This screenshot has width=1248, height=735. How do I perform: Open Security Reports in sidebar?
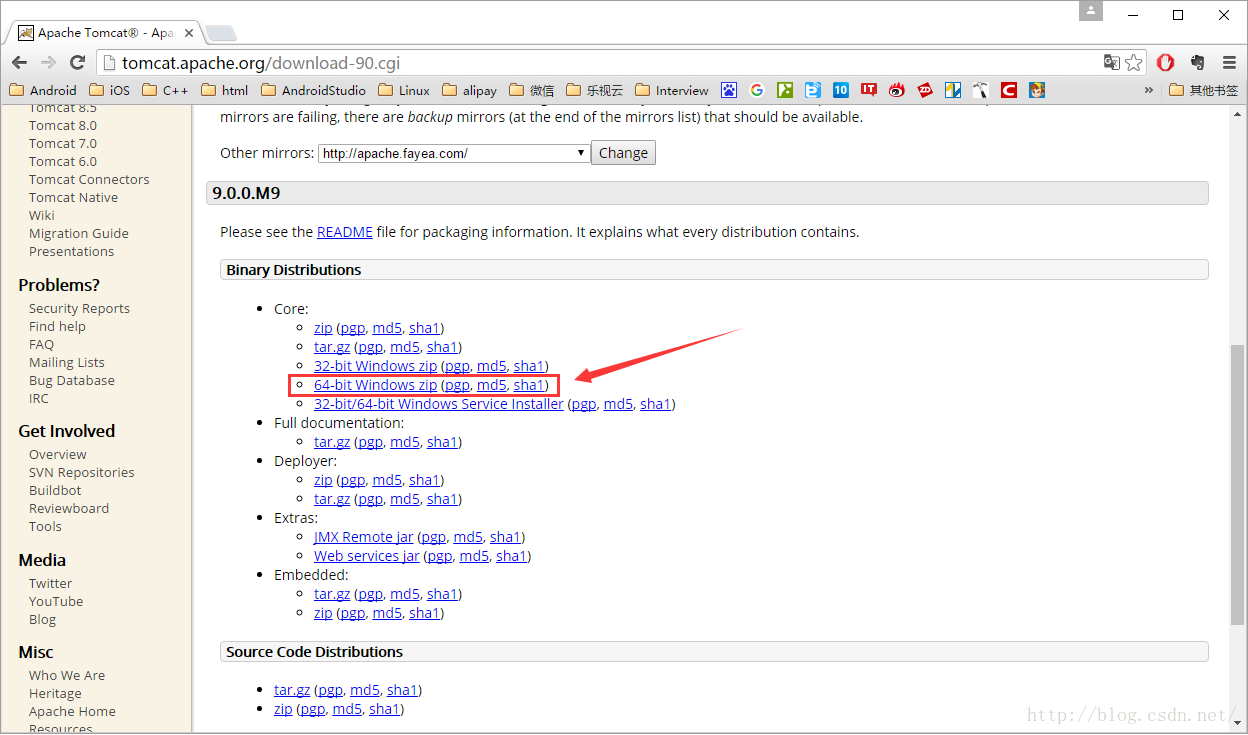coord(79,308)
